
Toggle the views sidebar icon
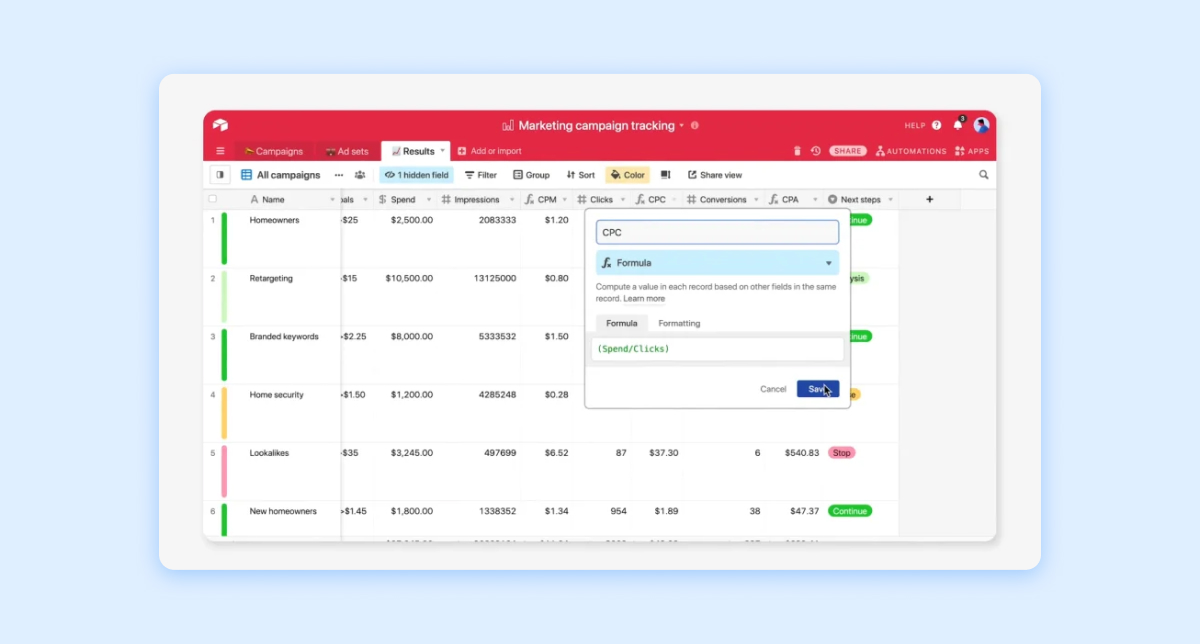coord(220,175)
